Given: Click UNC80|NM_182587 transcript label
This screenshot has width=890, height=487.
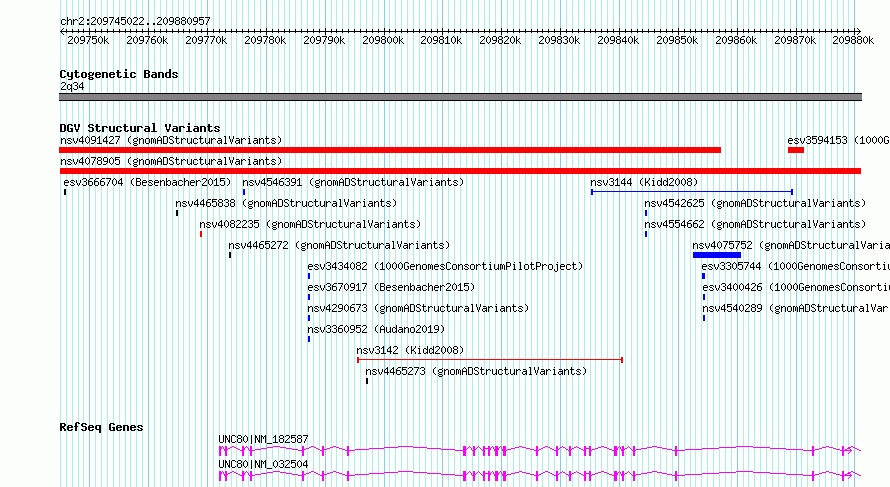Looking at the screenshot, I should click(263, 439).
